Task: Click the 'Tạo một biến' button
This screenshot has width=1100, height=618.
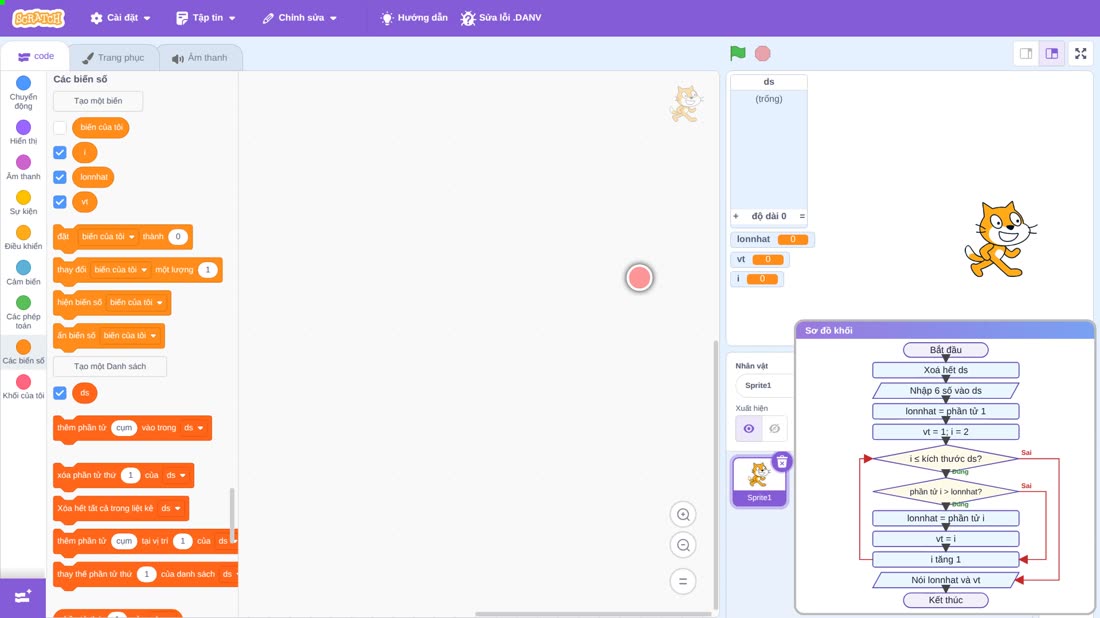Action: 98,101
